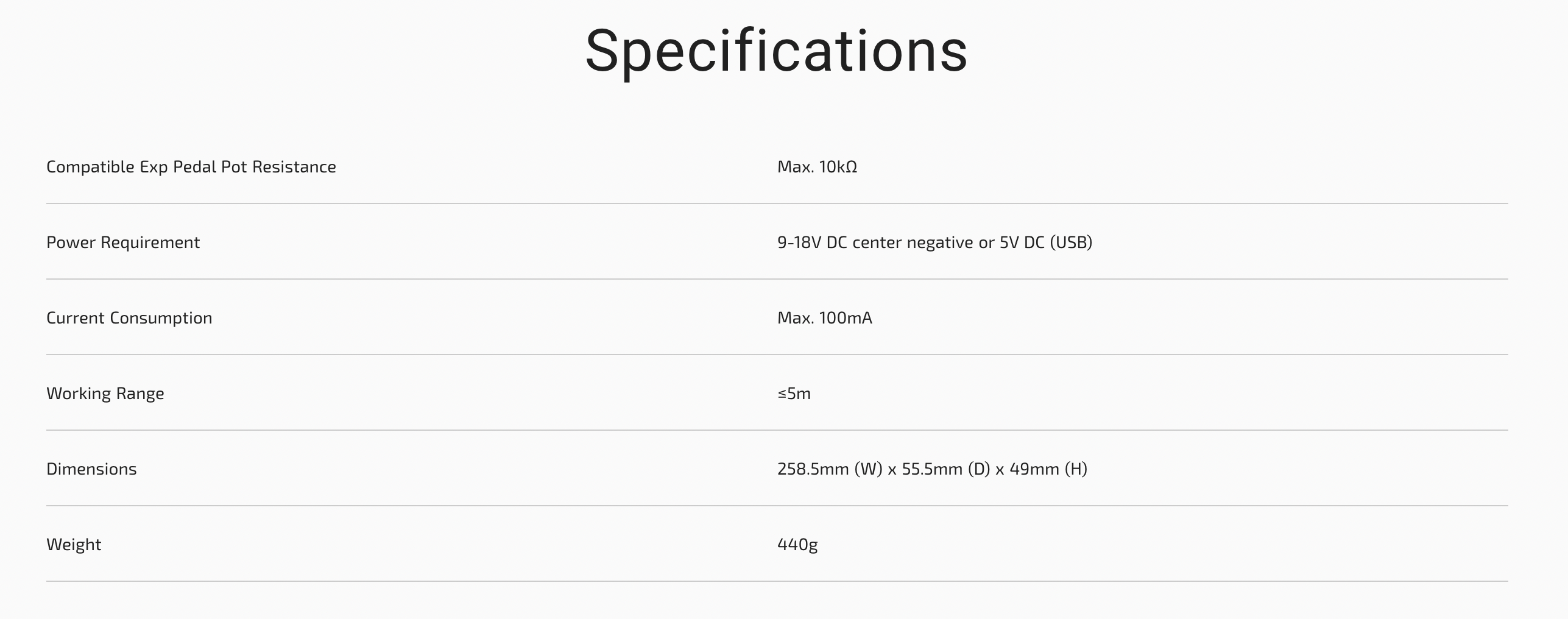
Task: Select the Power Requirement label
Action: click(123, 242)
